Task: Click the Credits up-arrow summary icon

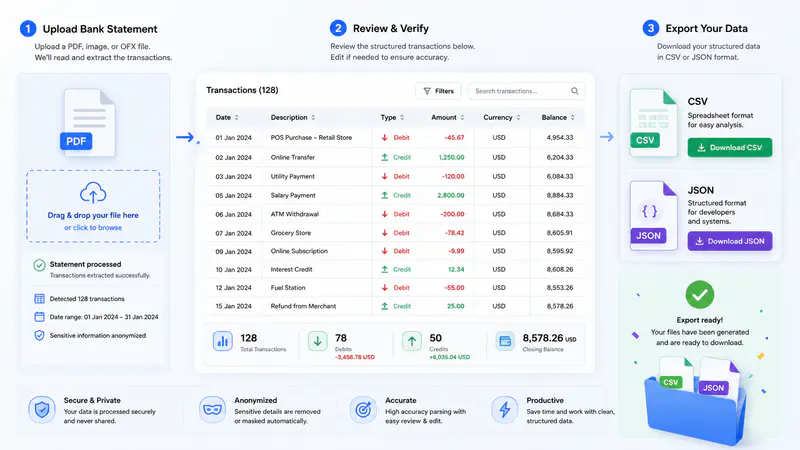Action: tap(412, 341)
